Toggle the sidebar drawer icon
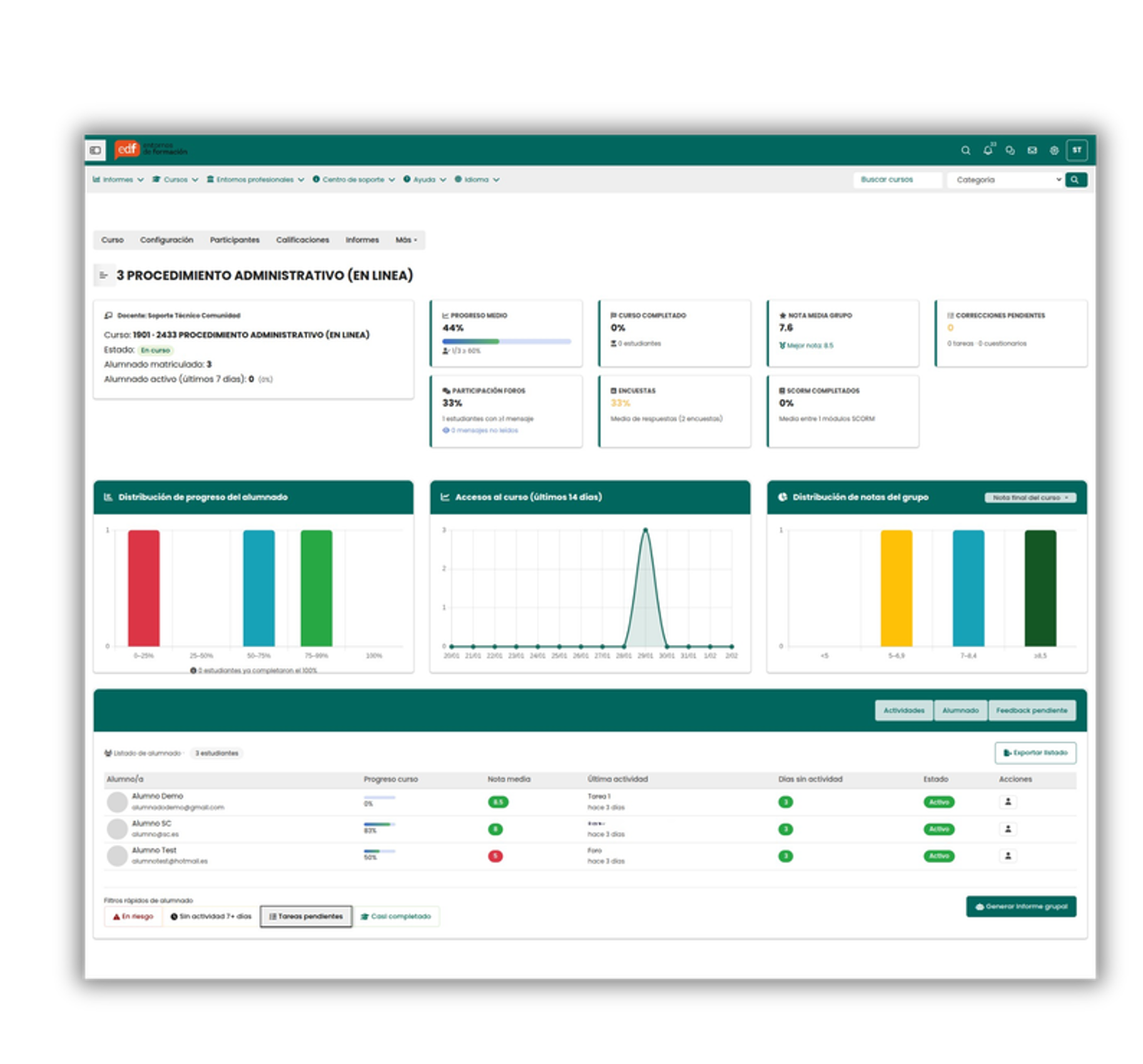The image size is (1143, 1064). tap(95, 150)
